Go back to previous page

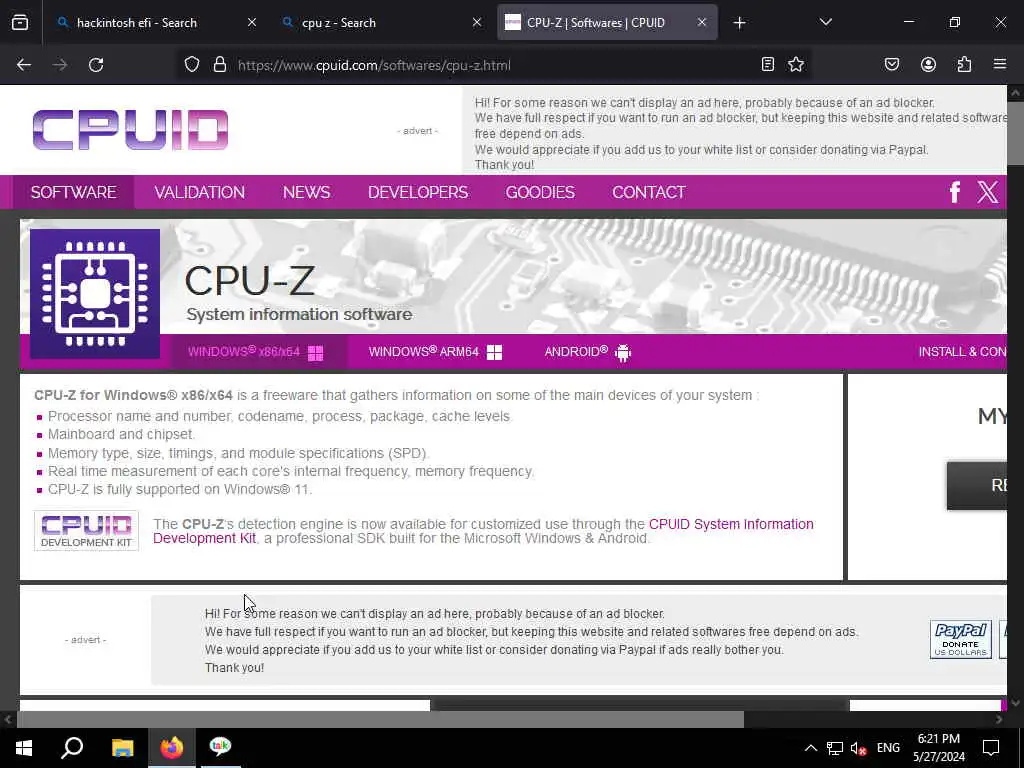(x=24, y=65)
